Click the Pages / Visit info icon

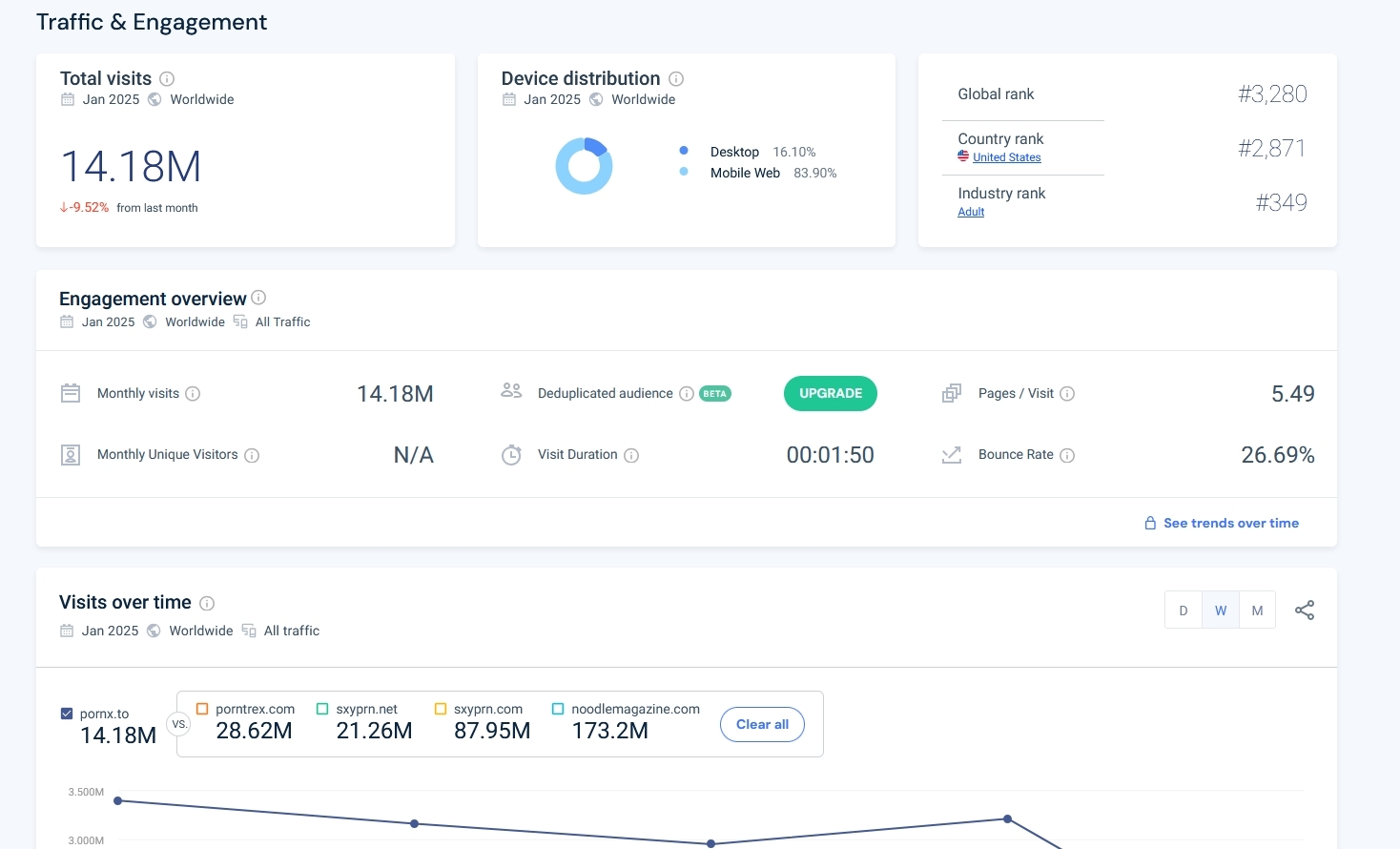[1067, 394]
